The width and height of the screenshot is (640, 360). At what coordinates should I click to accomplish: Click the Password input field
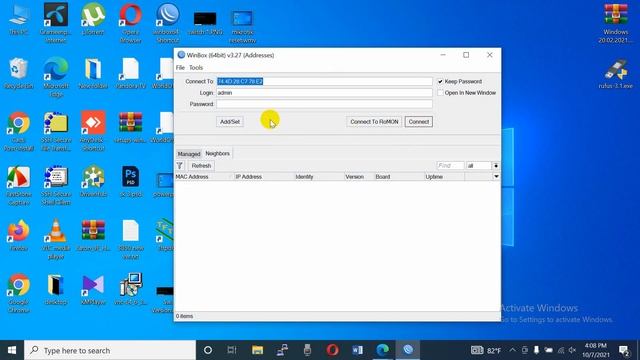click(324, 104)
